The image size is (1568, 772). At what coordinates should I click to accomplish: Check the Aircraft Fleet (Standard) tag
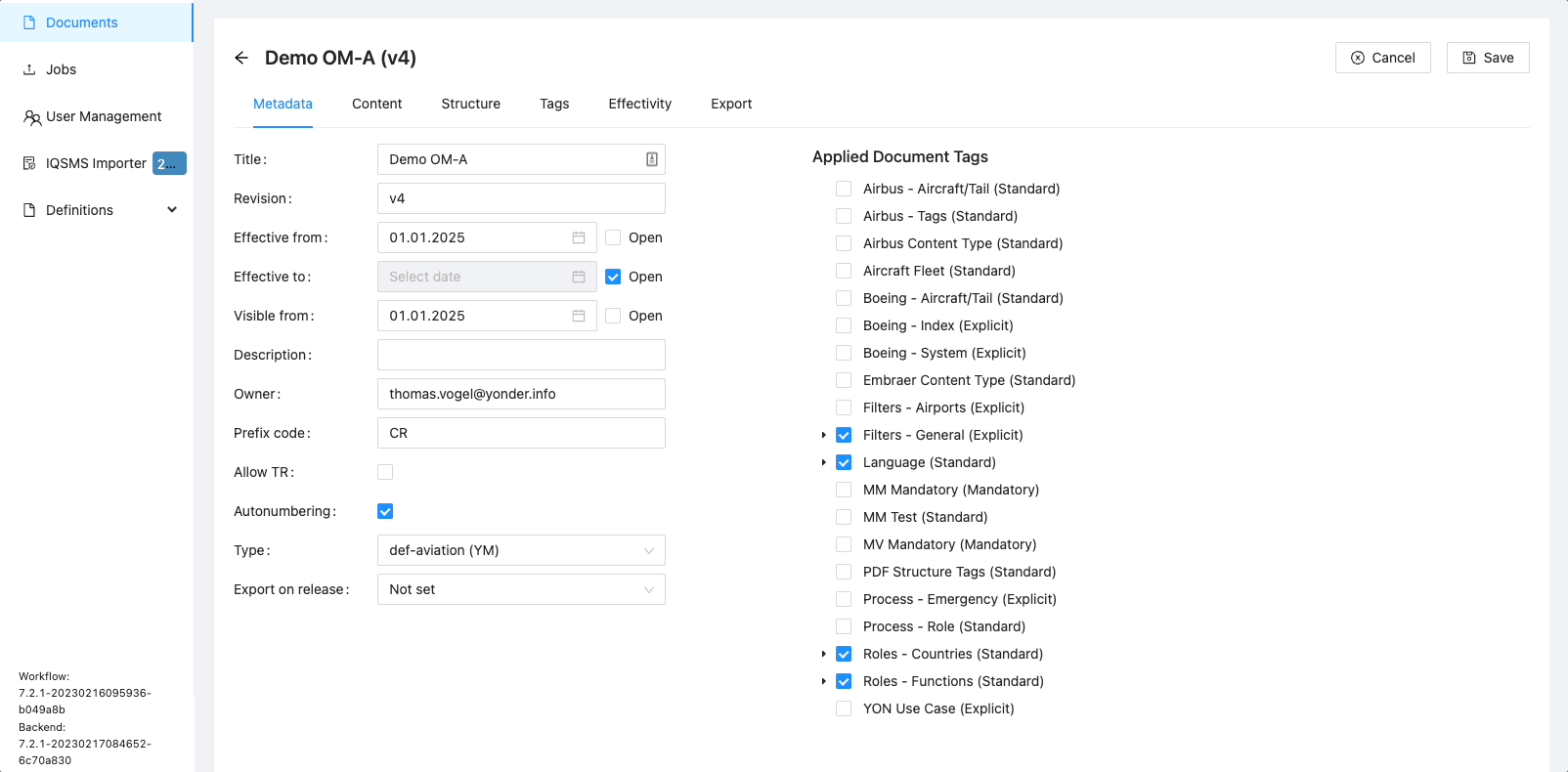pos(844,271)
